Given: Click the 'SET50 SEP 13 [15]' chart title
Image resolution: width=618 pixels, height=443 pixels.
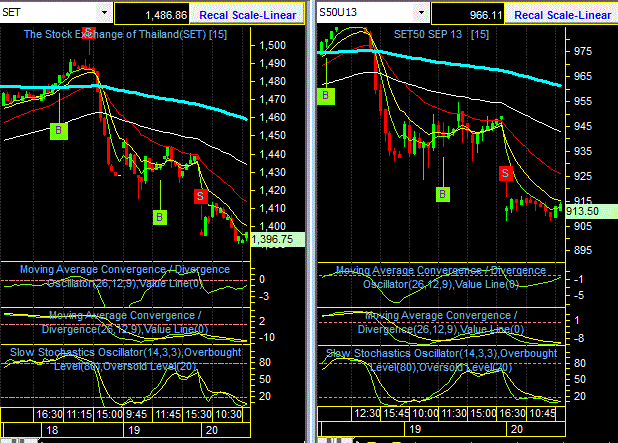Looking at the screenshot, I should pos(441,34).
